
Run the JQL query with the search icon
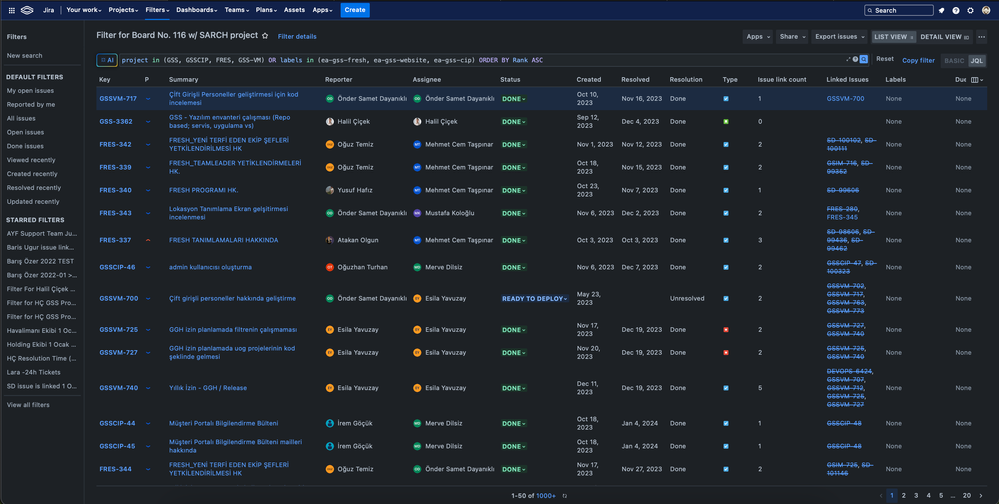[x=864, y=60]
